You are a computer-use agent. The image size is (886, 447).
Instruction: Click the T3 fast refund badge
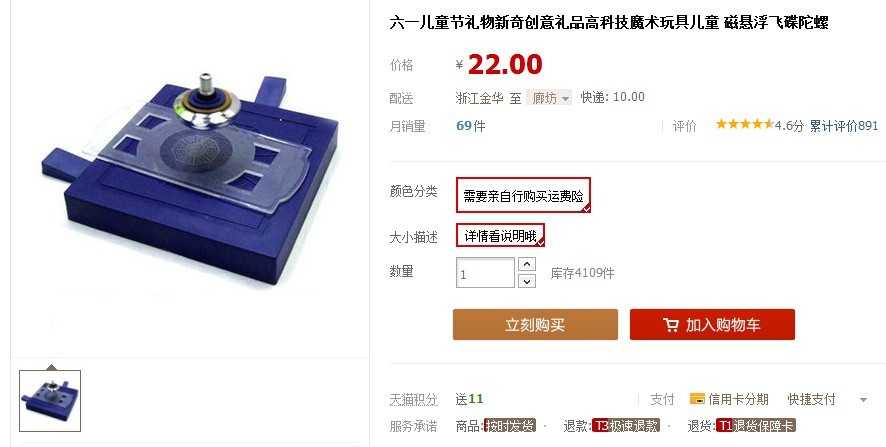[x=626, y=426]
